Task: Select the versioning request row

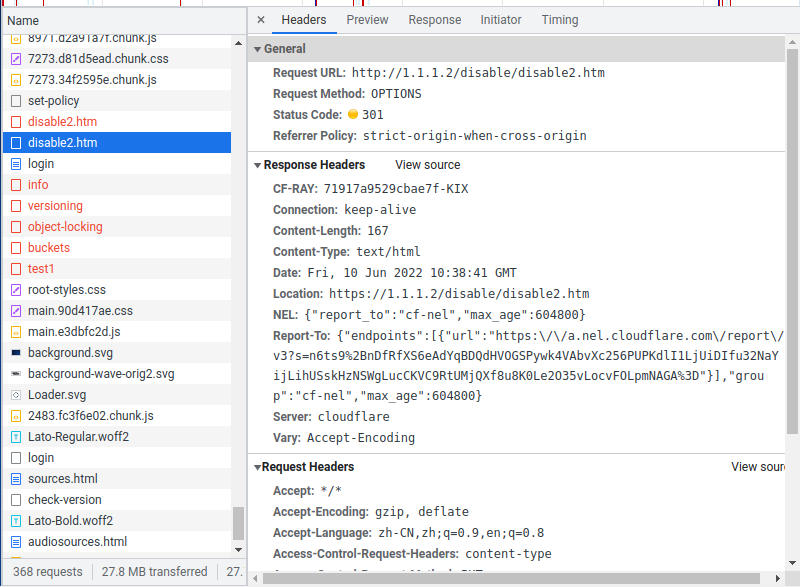Action: (x=117, y=206)
